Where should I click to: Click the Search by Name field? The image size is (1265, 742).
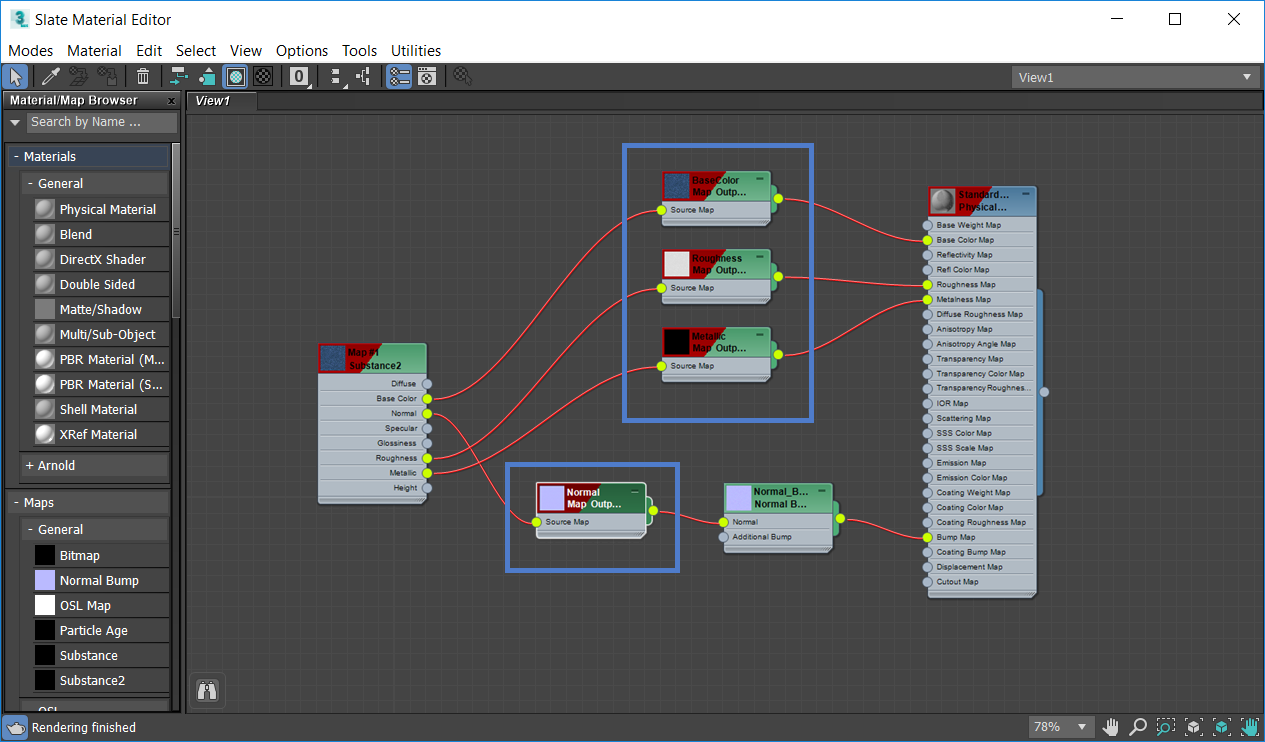100,122
